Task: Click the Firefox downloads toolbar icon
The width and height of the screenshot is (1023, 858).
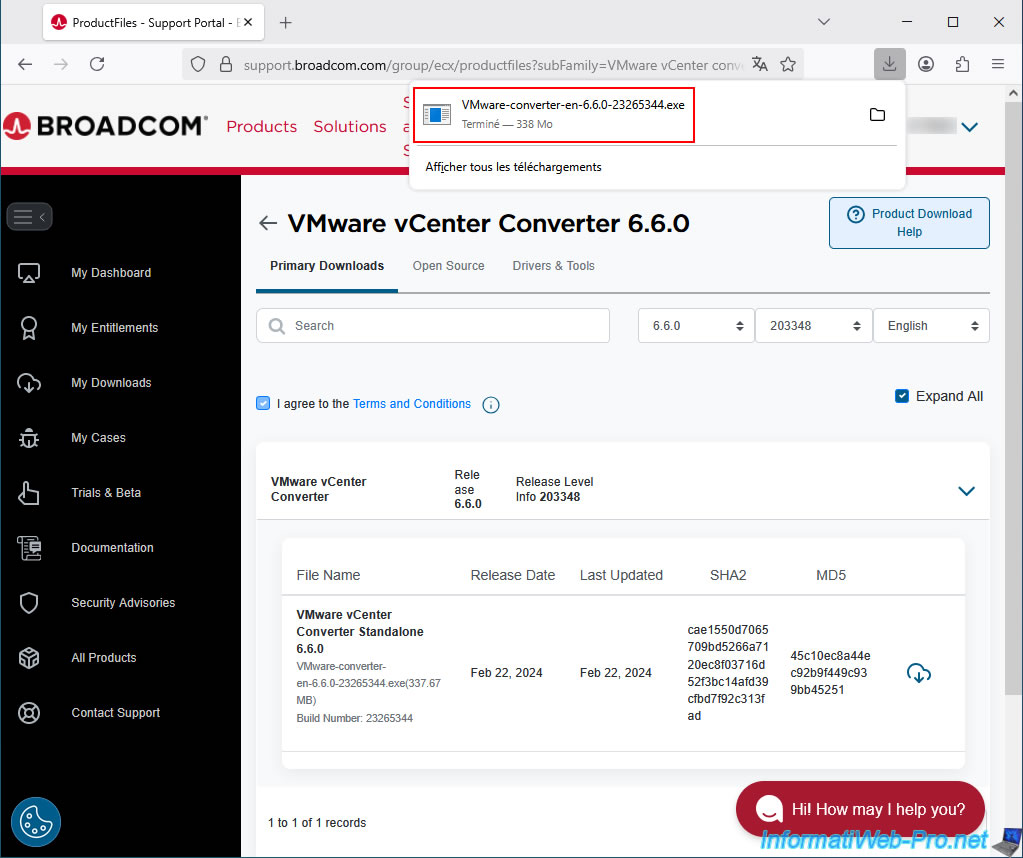Action: click(888, 64)
